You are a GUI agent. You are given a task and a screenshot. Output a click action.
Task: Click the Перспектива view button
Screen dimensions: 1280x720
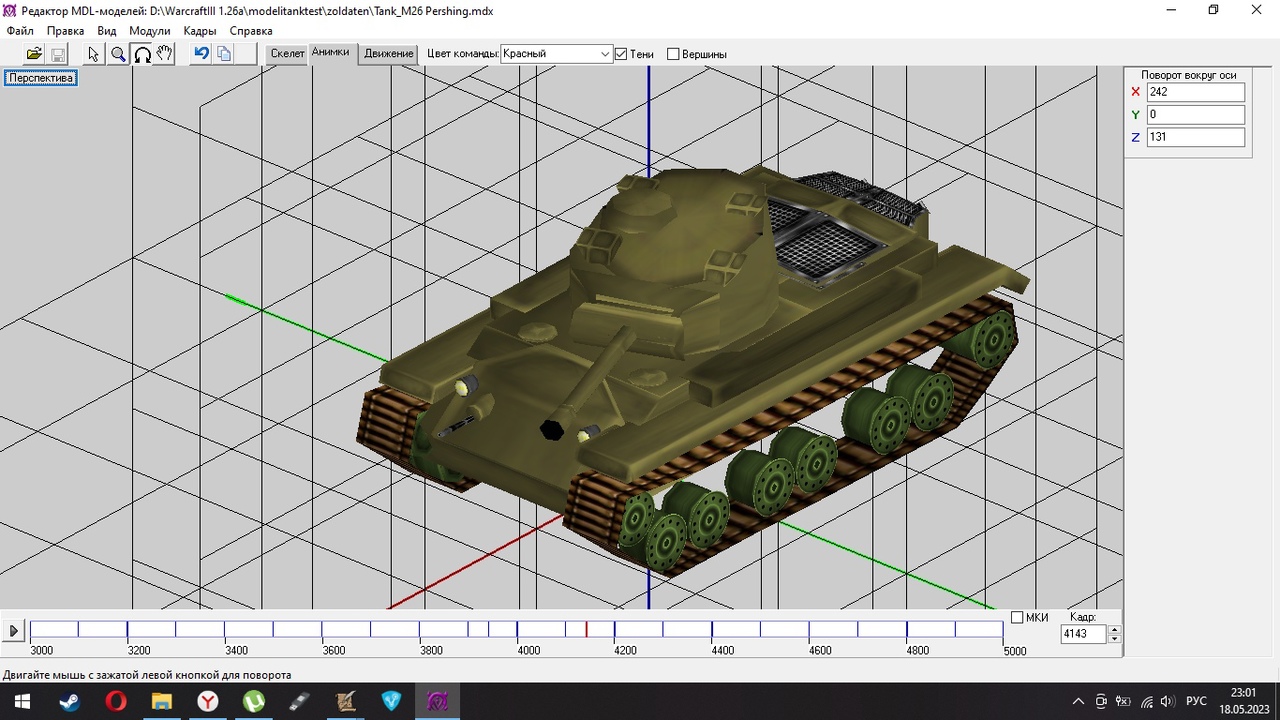(x=41, y=78)
